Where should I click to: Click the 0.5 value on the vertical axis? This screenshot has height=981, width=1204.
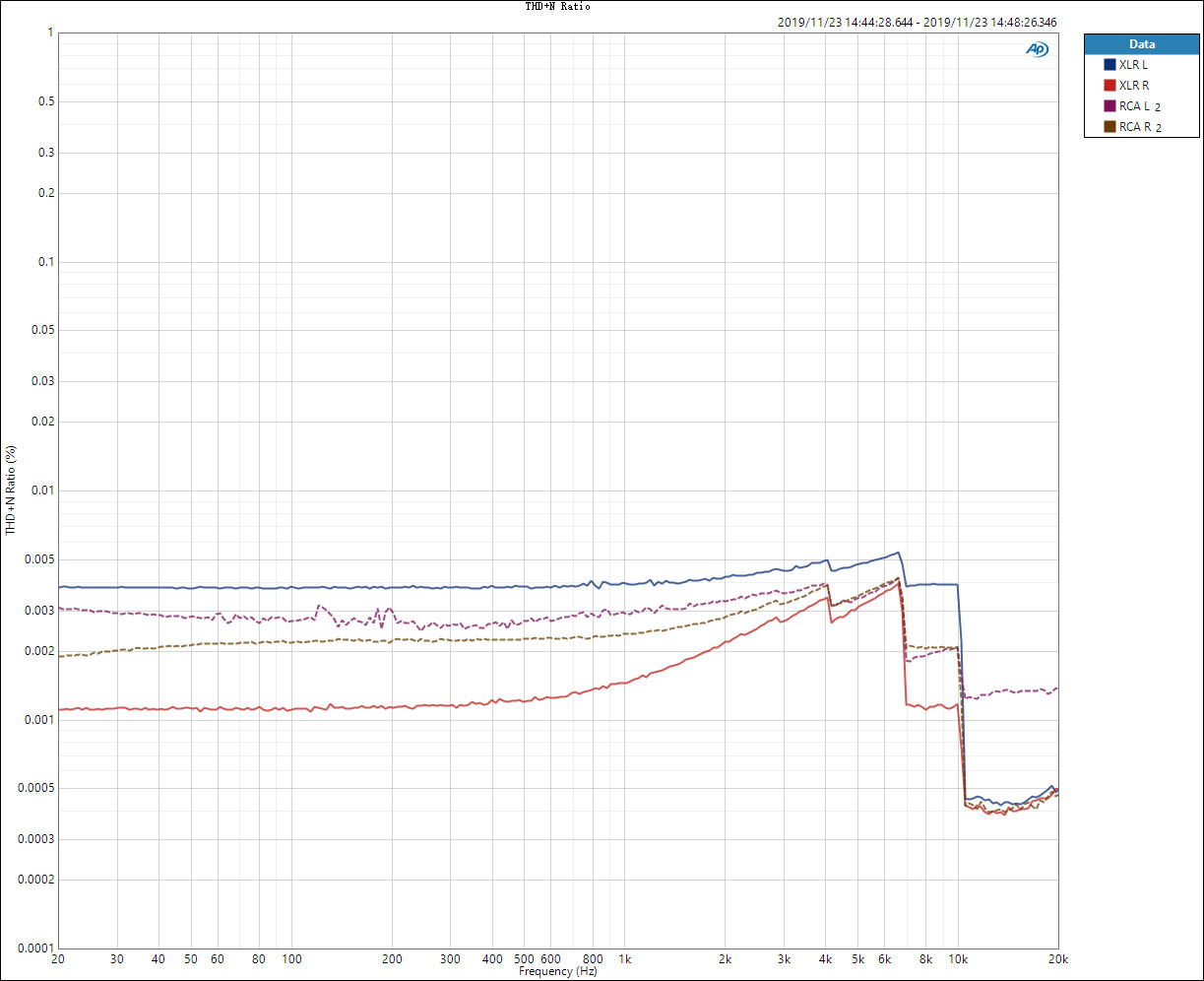click(x=44, y=101)
